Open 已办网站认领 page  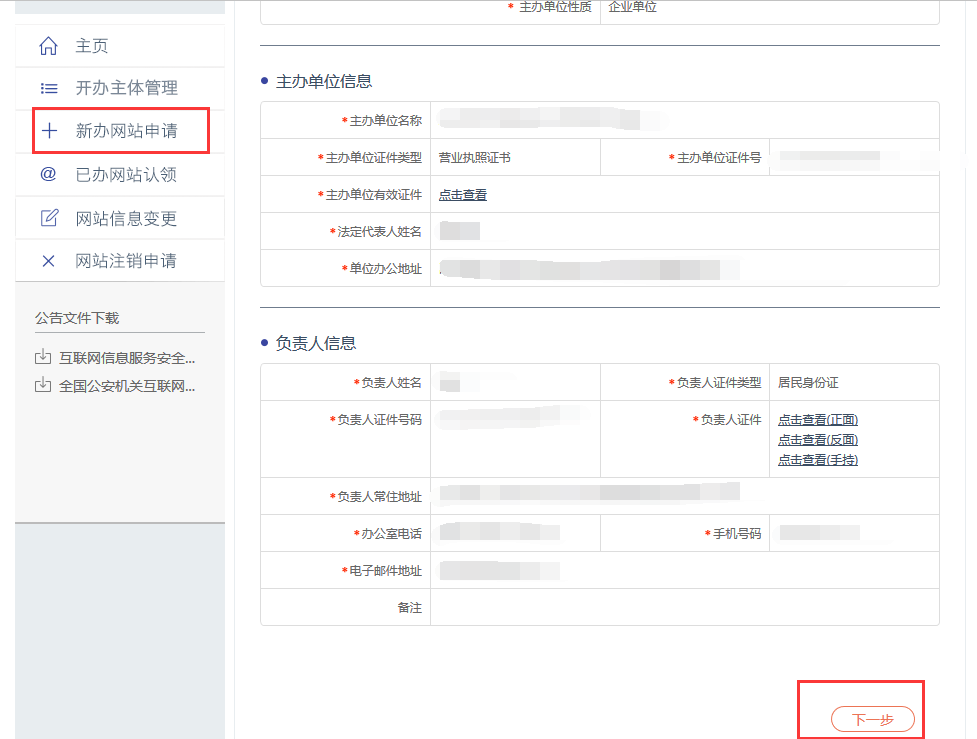[x=126, y=174]
